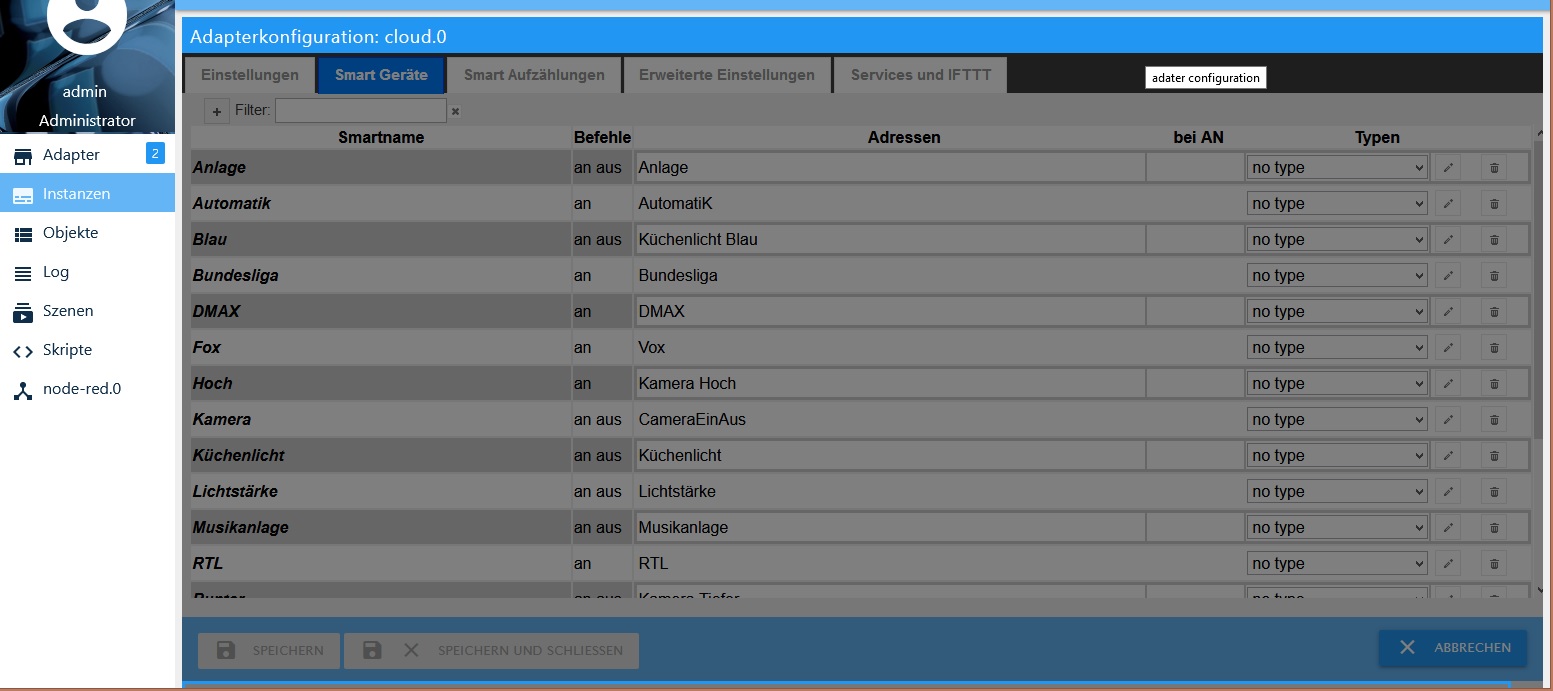Click pencil icon in DMAX row
Viewport: 1553px width, 691px height.
pyautogui.click(x=1447, y=312)
